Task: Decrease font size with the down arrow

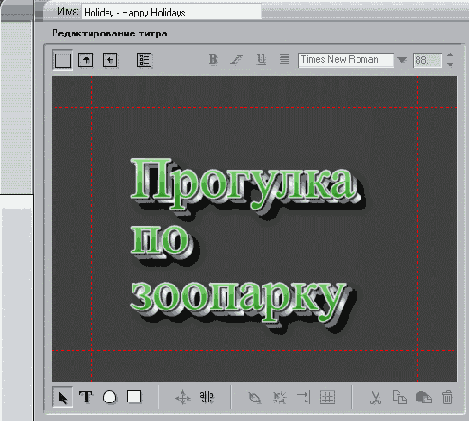Action: 450,65
